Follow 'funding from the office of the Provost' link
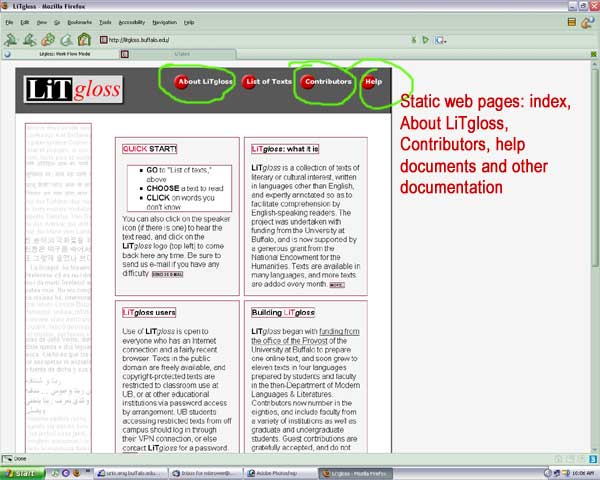 (305, 336)
